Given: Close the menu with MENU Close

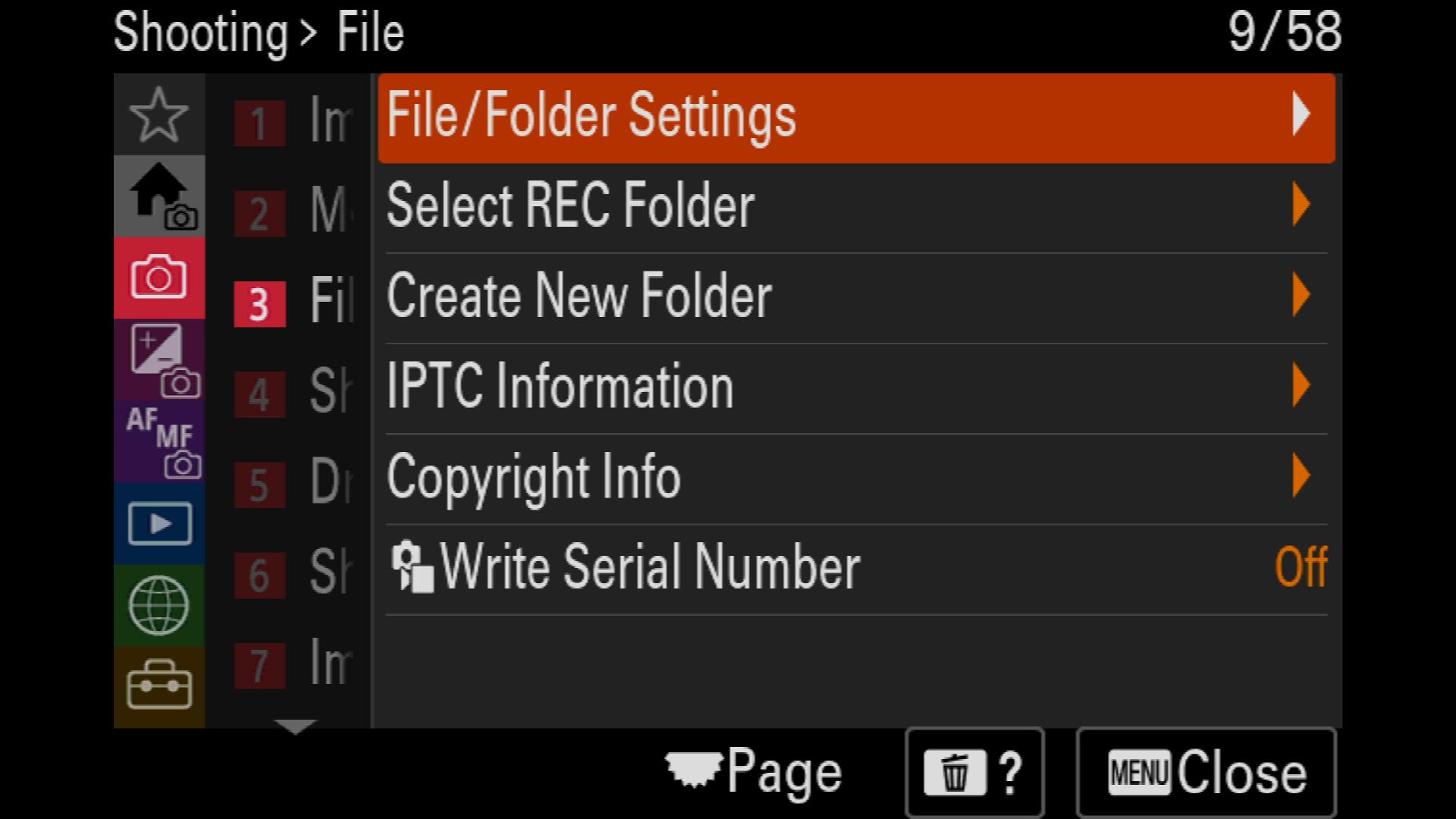Looking at the screenshot, I should click(x=1206, y=773).
